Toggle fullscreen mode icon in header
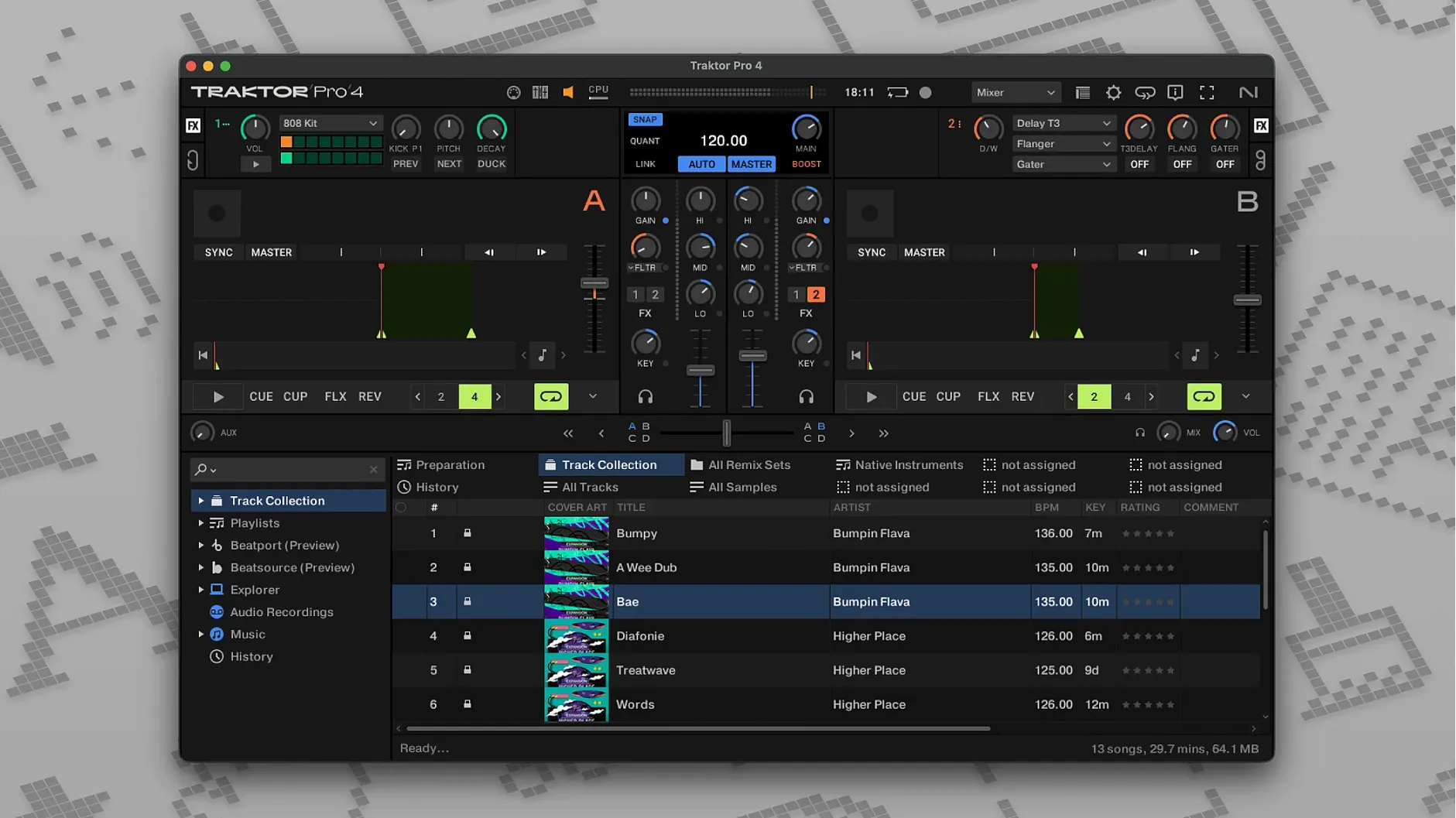This screenshot has width=1456, height=818. point(1207,93)
